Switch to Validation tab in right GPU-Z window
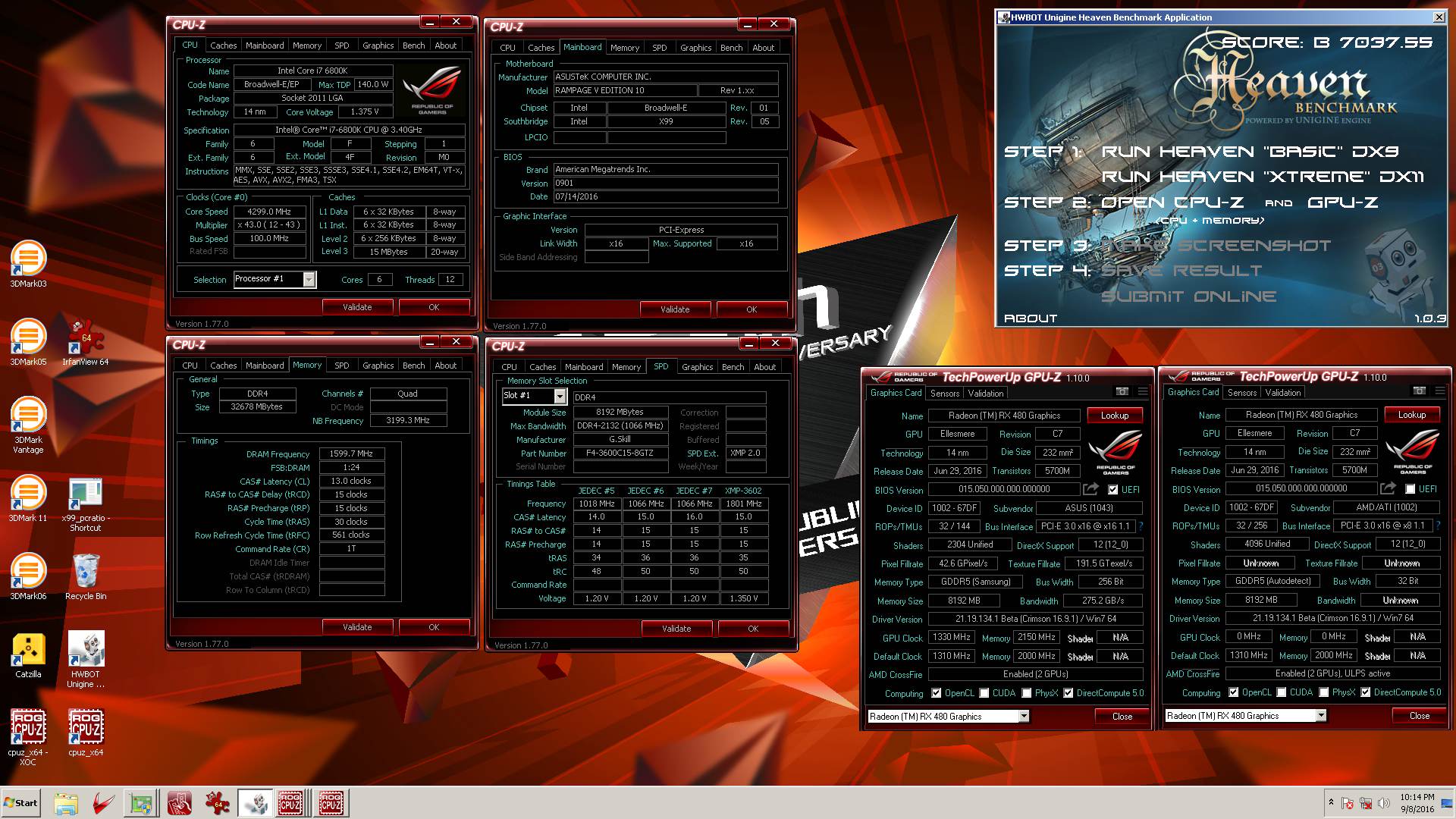 click(x=1283, y=393)
